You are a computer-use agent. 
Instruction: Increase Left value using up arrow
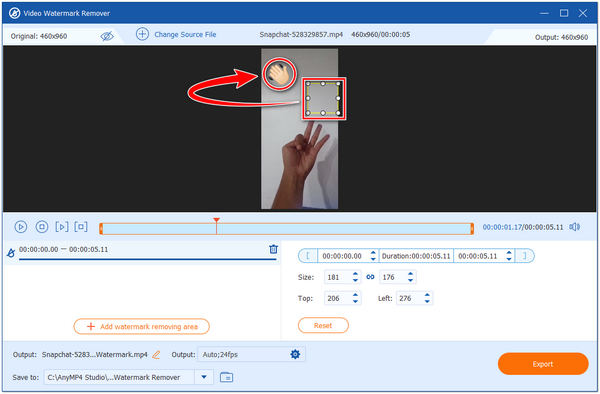(x=427, y=295)
